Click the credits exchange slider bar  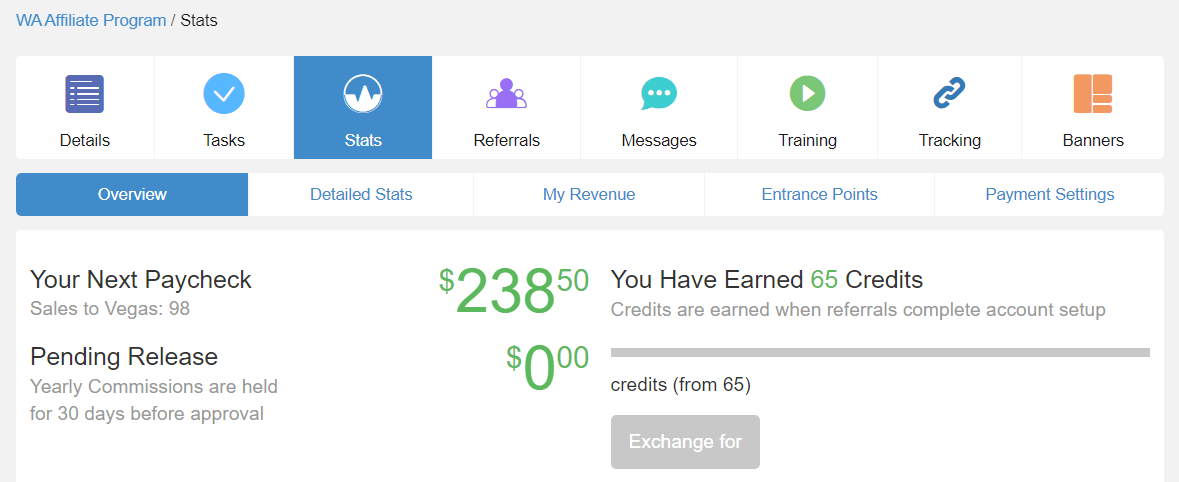880,352
